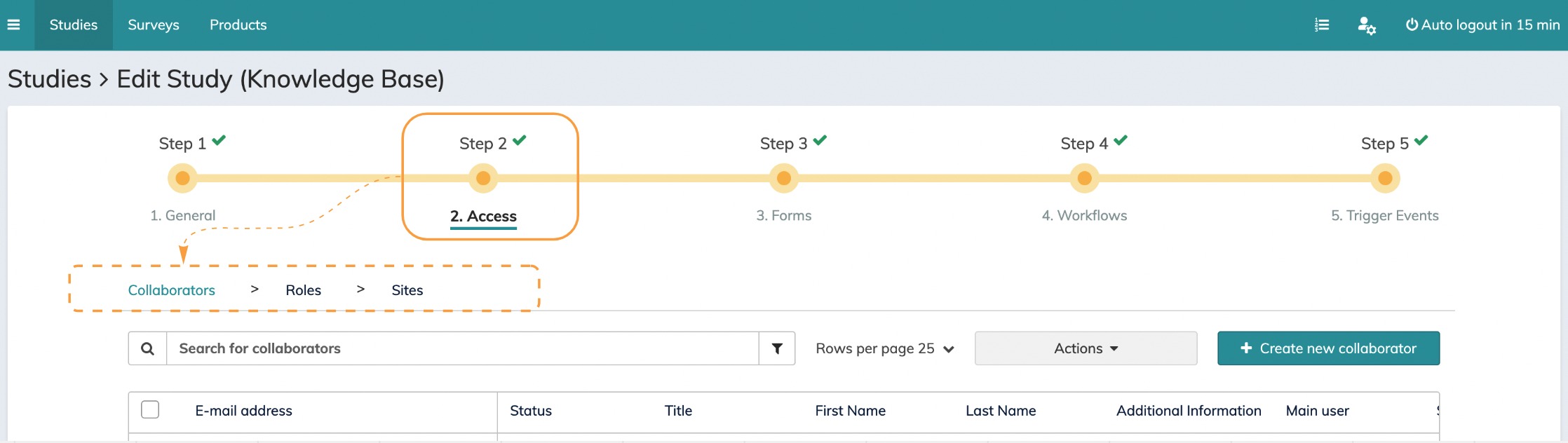
Task: Click the search magnifier icon
Action: pos(147,348)
